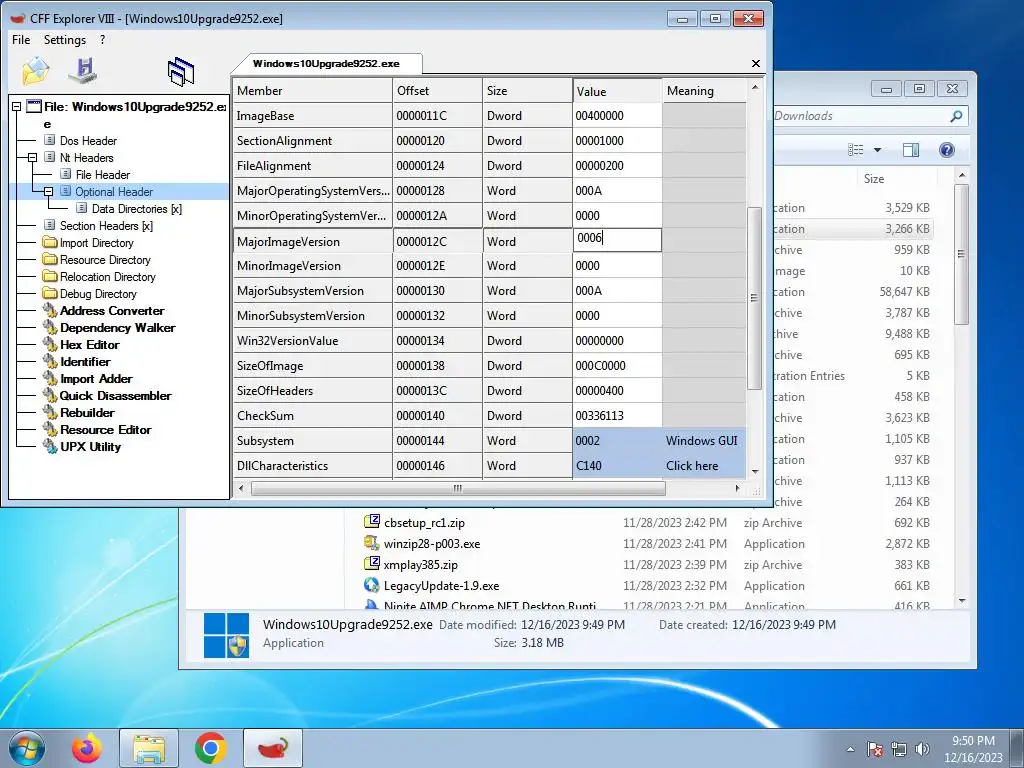Select Optional Header in the tree
Image resolution: width=1024 pixels, height=768 pixels.
pyautogui.click(x=114, y=191)
